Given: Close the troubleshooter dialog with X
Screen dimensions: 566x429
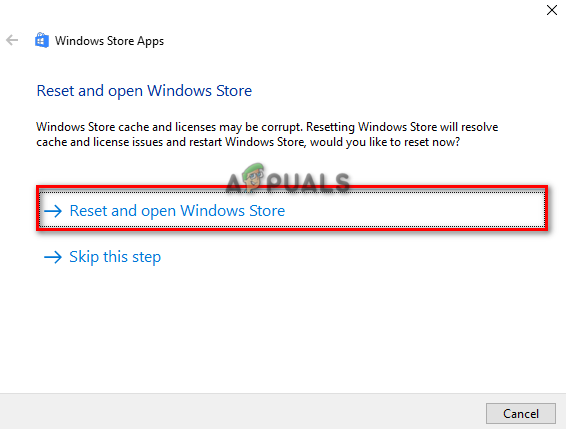Looking at the screenshot, I should [x=552, y=10].
